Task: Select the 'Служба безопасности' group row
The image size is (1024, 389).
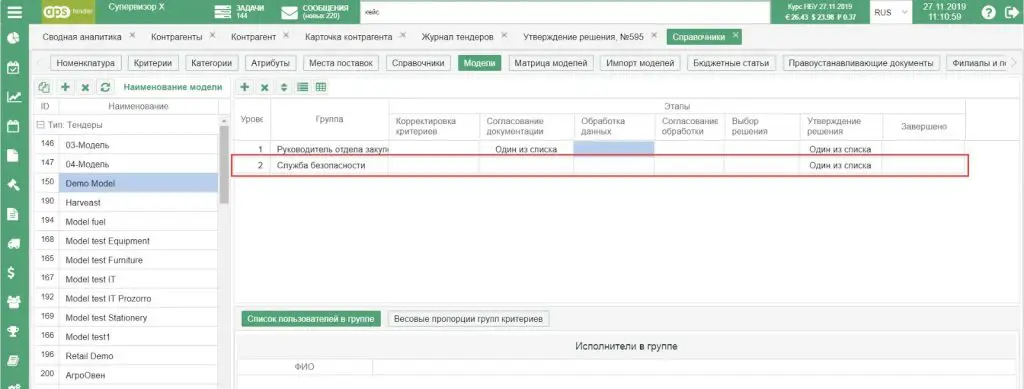Action: [x=600, y=166]
